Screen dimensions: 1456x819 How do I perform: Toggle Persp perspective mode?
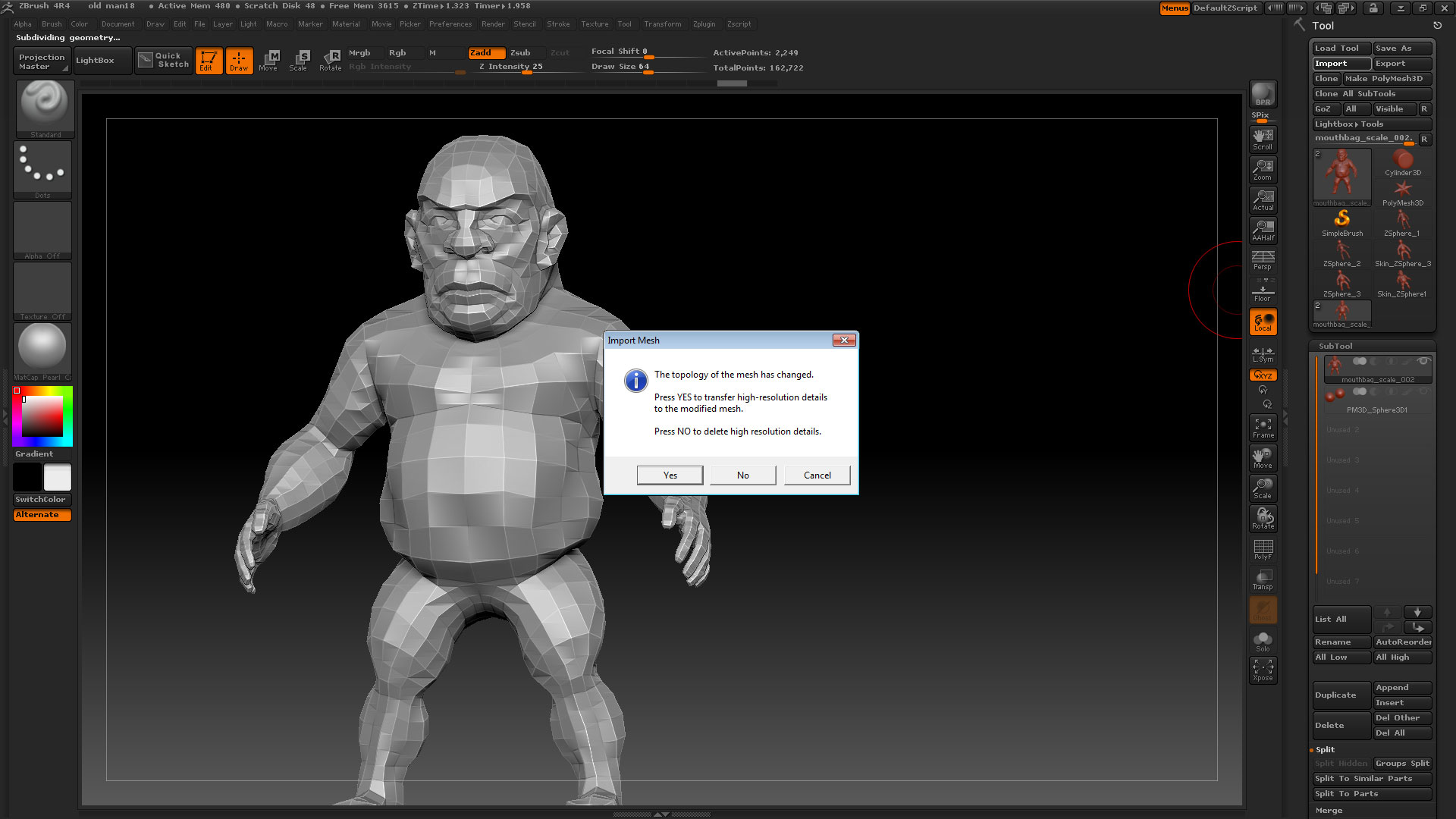pos(1263,258)
